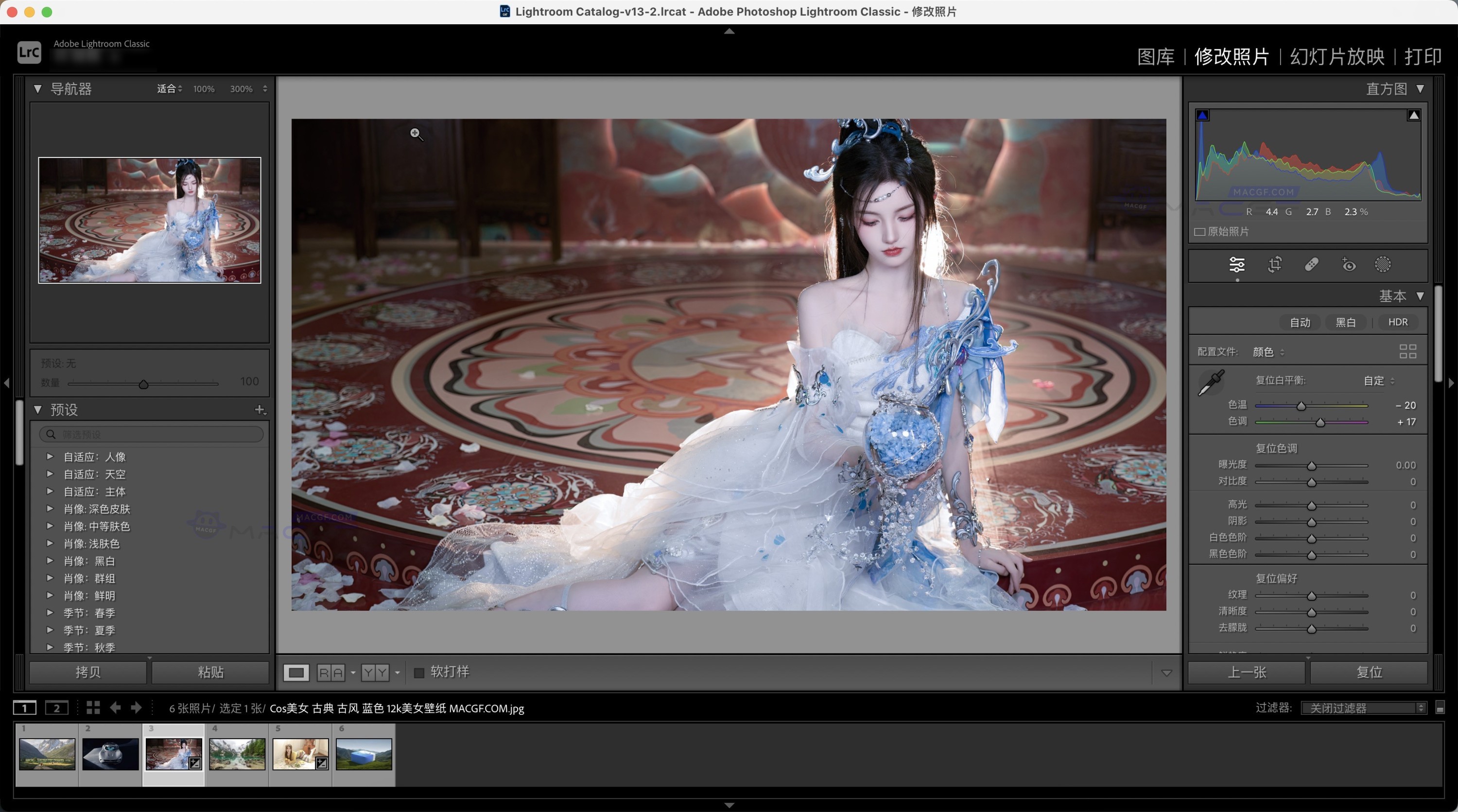Enable HDR editing mode
1458x812 pixels.
pos(1397,322)
